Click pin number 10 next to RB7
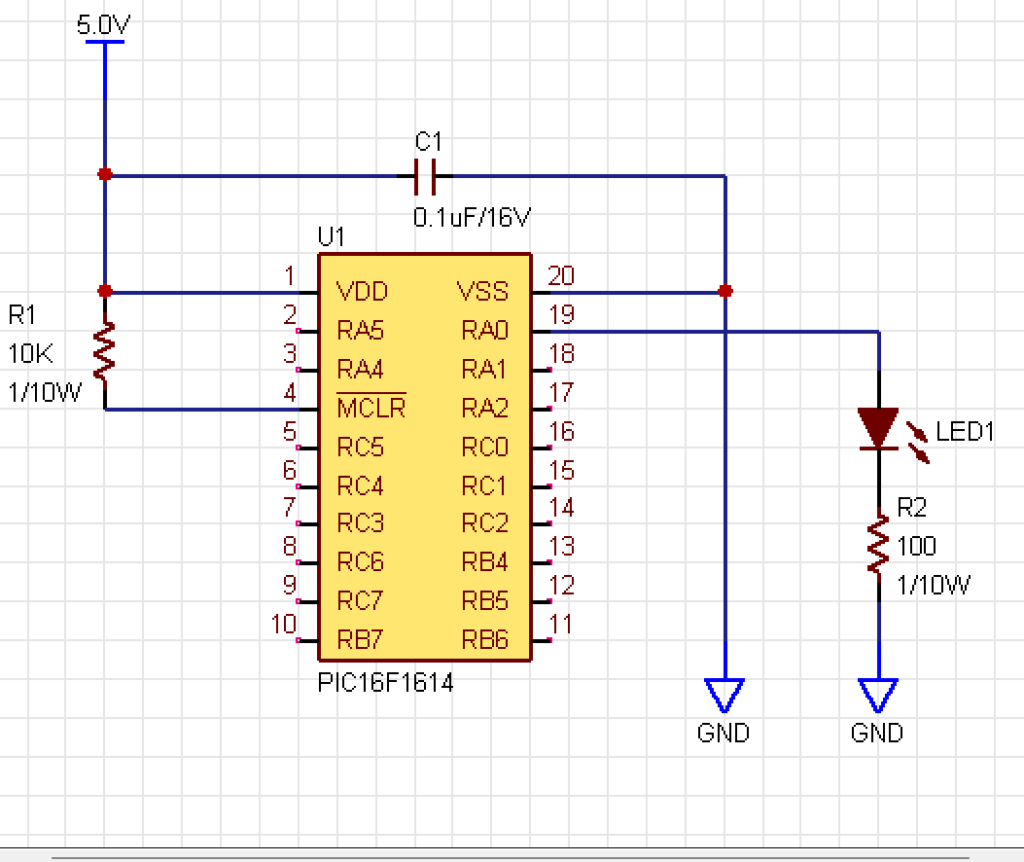Viewport: 1024px width, 862px height. [284, 625]
